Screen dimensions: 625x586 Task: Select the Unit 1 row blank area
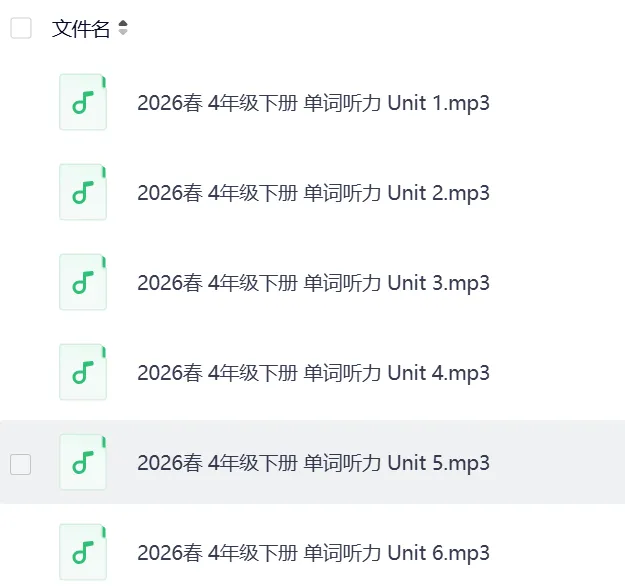(558, 102)
